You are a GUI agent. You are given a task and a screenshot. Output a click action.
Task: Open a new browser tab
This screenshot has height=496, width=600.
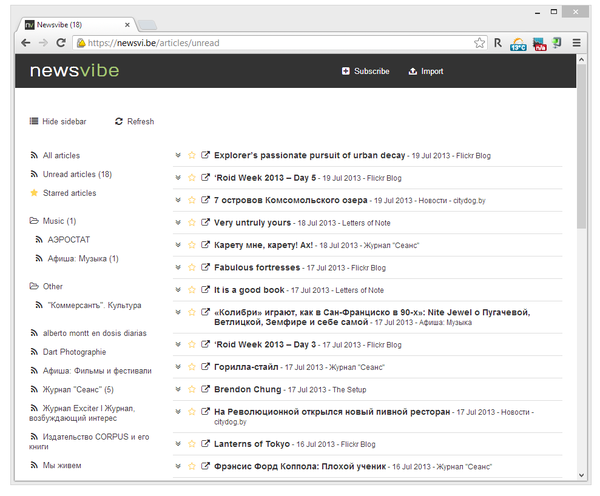pyautogui.click(x=147, y=25)
